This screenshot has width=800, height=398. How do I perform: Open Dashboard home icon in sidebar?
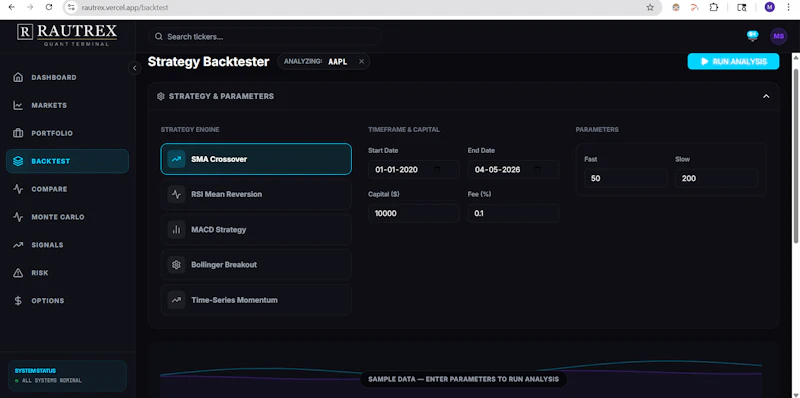(18, 78)
